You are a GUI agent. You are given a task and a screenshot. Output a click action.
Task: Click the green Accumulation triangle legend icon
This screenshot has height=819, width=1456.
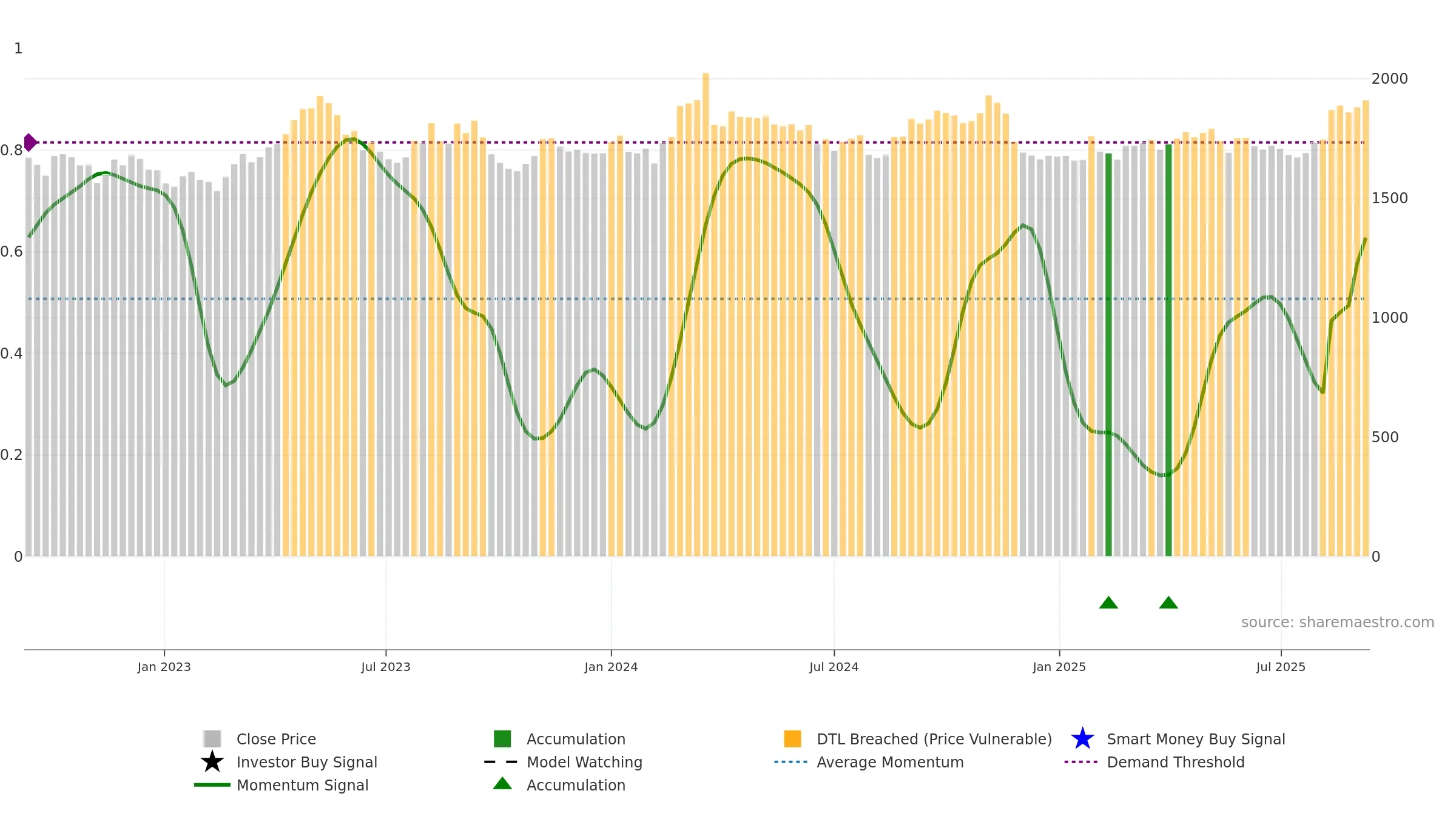point(502,784)
